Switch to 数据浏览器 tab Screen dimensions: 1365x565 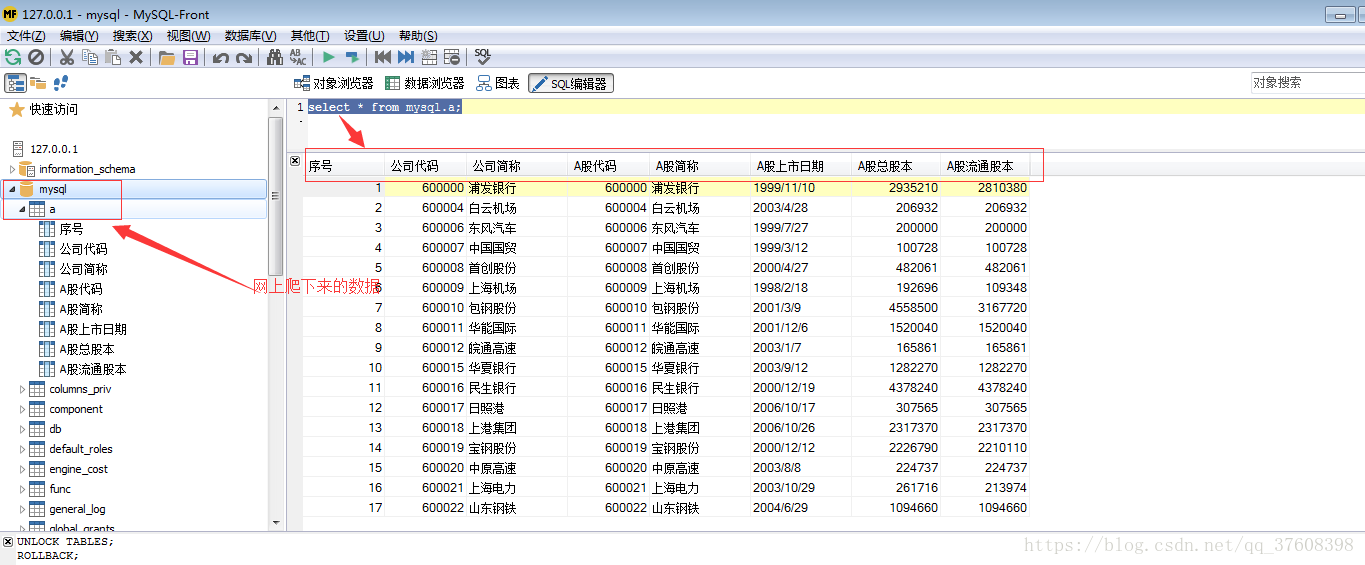coord(425,84)
